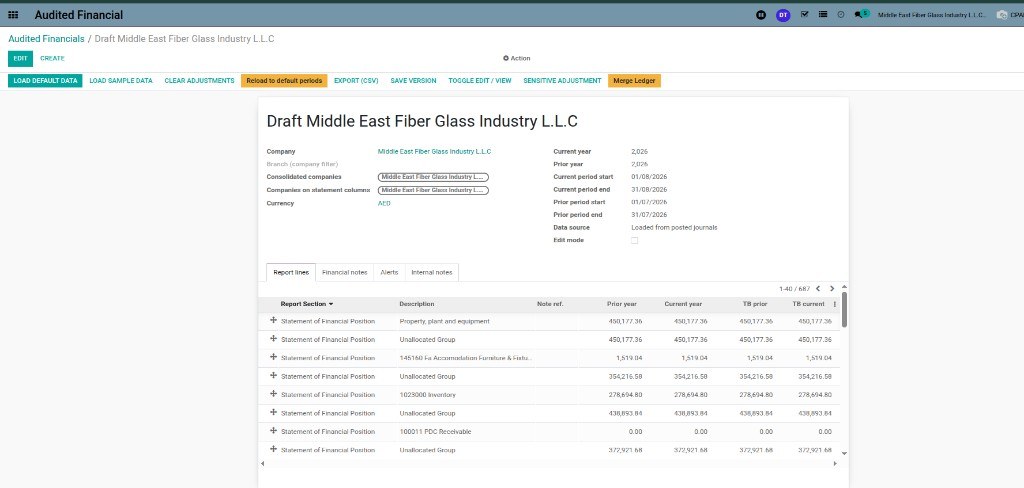Image resolution: width=1024 pixels, height=488 pixels.
Task: Click EXPORT (CSV)
Action: click(356, 81)
